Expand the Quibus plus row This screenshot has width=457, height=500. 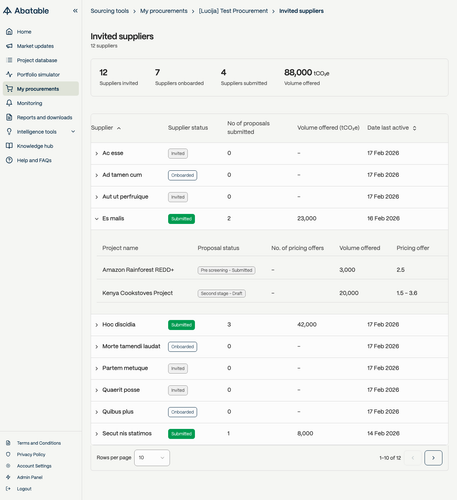(97, 412)
